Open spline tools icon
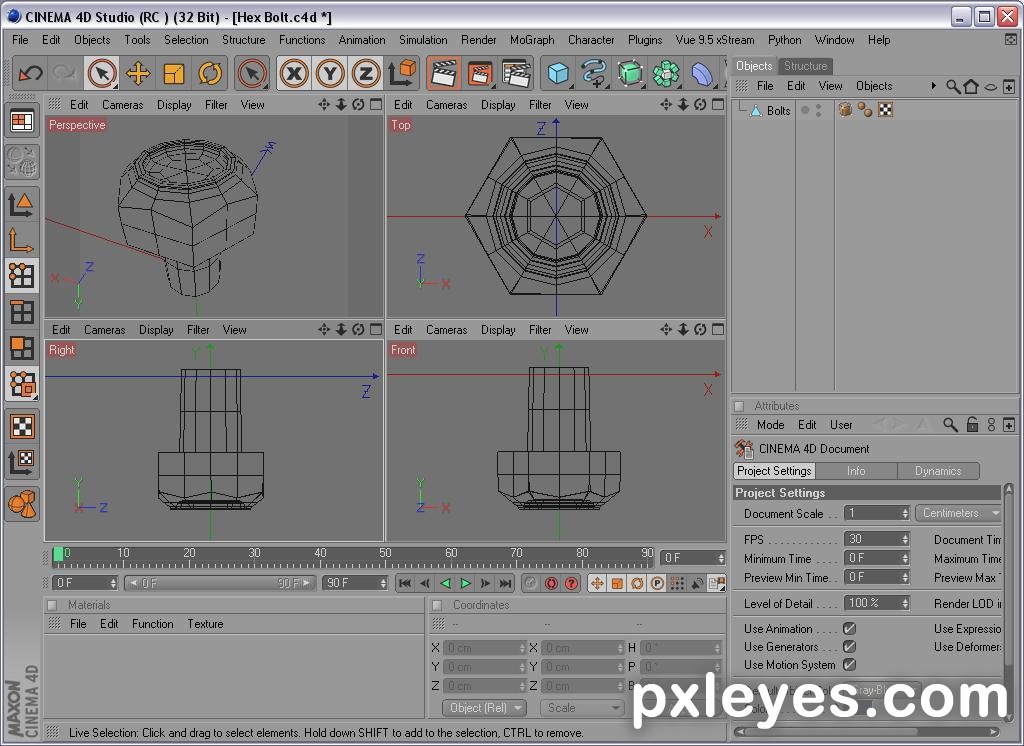The image size is (1024, 746). tap(594, 73)
